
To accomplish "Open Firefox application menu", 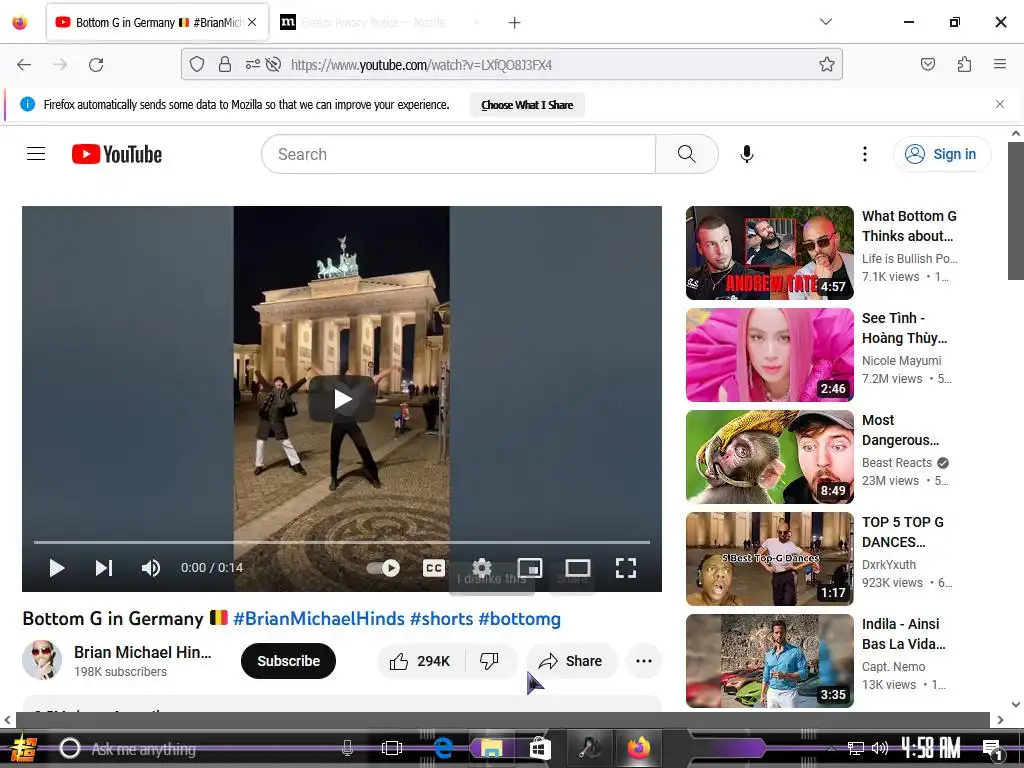I will pos(999,64).
